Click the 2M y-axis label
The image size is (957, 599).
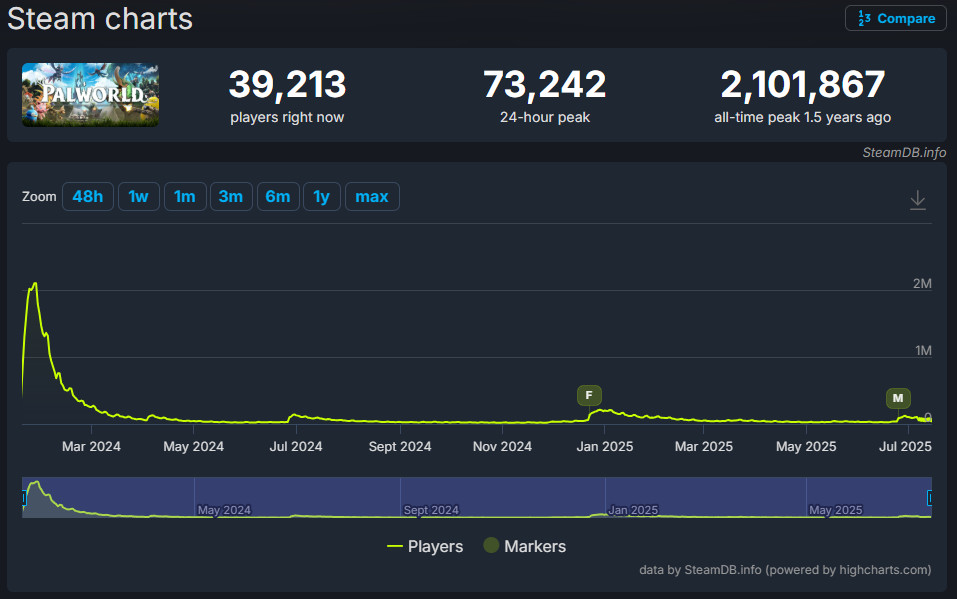click(922, 283)
